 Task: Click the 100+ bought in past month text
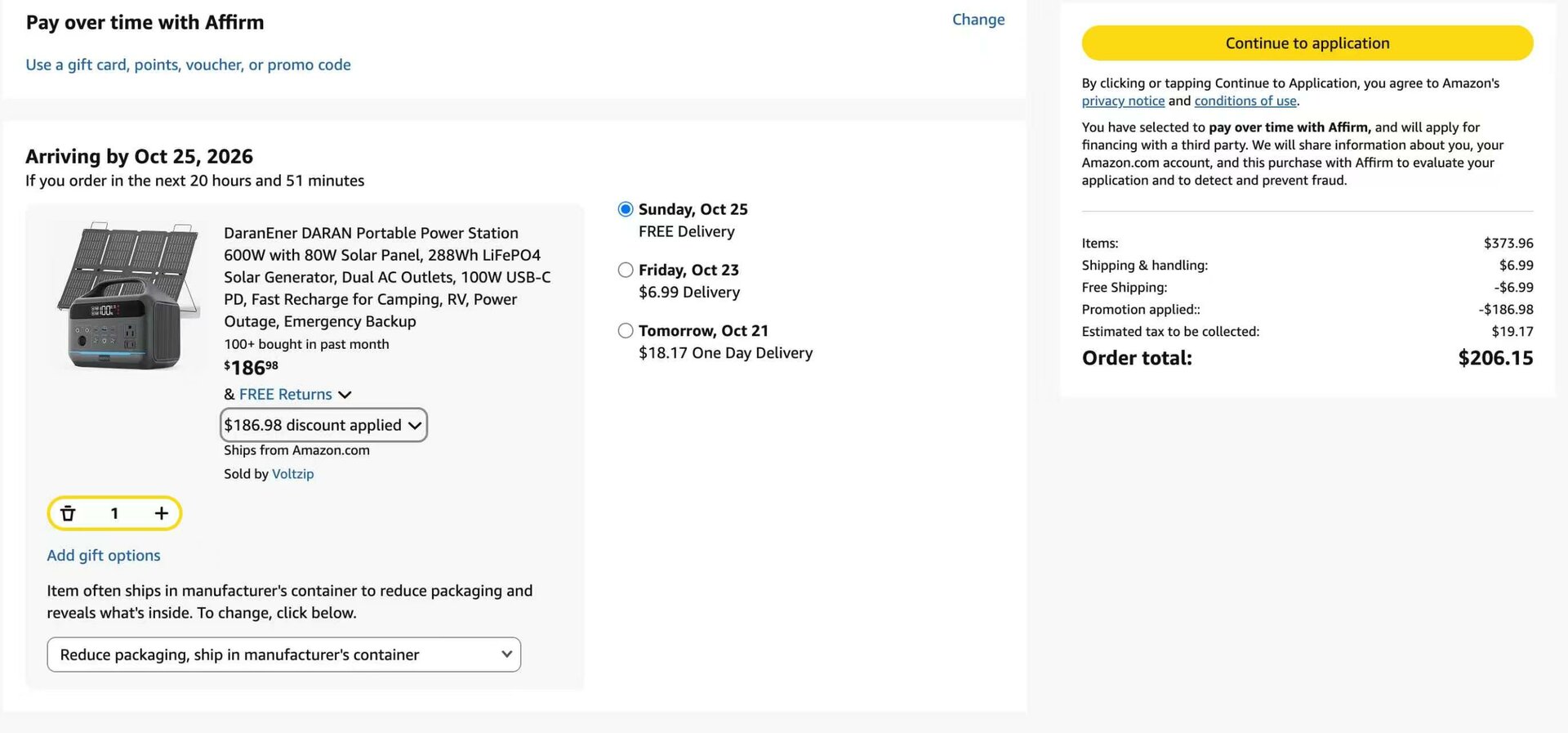pyautogui.click(x=306, y=345)
